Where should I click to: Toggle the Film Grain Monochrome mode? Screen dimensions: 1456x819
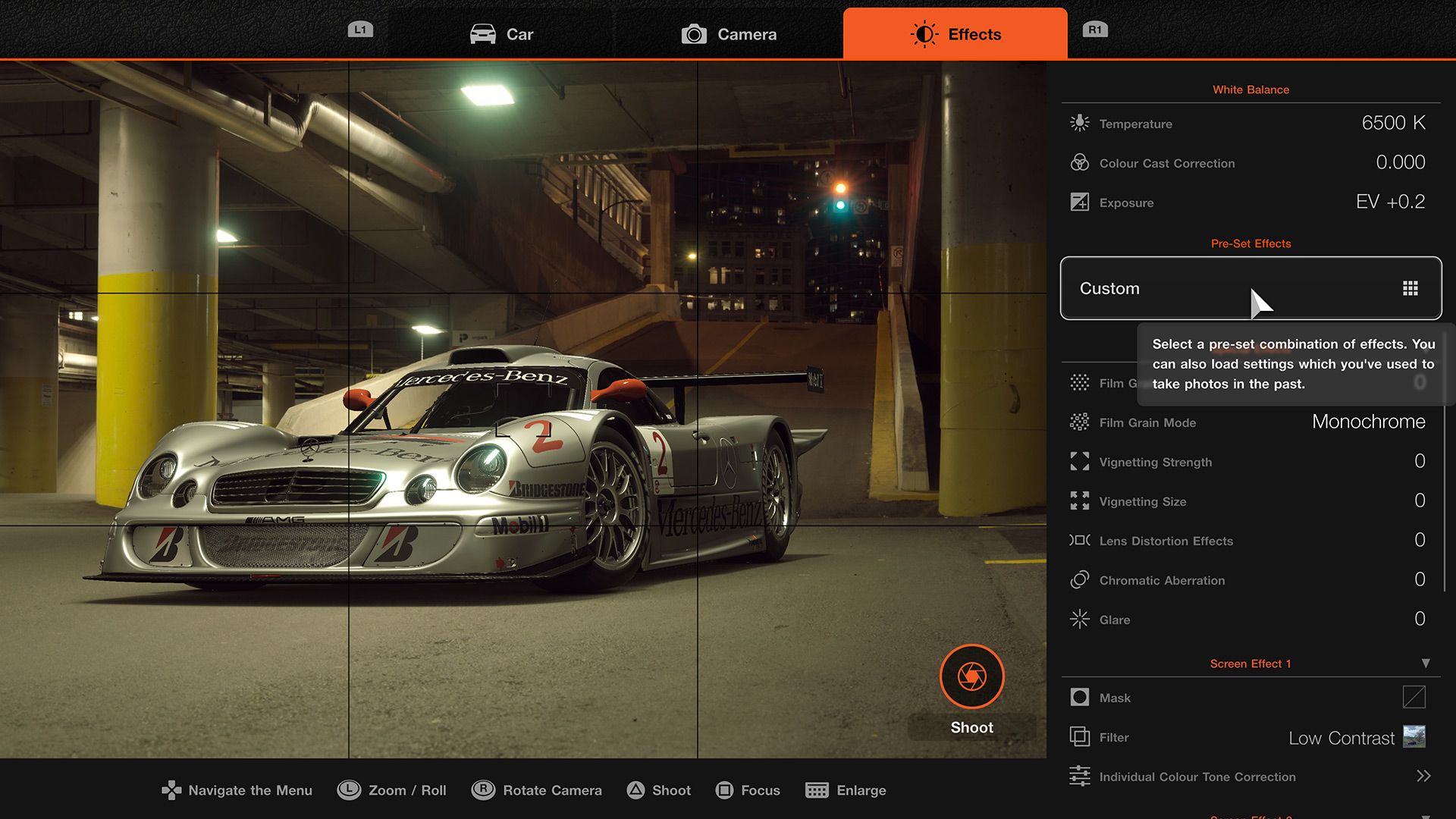click(x=1369, y=422)
